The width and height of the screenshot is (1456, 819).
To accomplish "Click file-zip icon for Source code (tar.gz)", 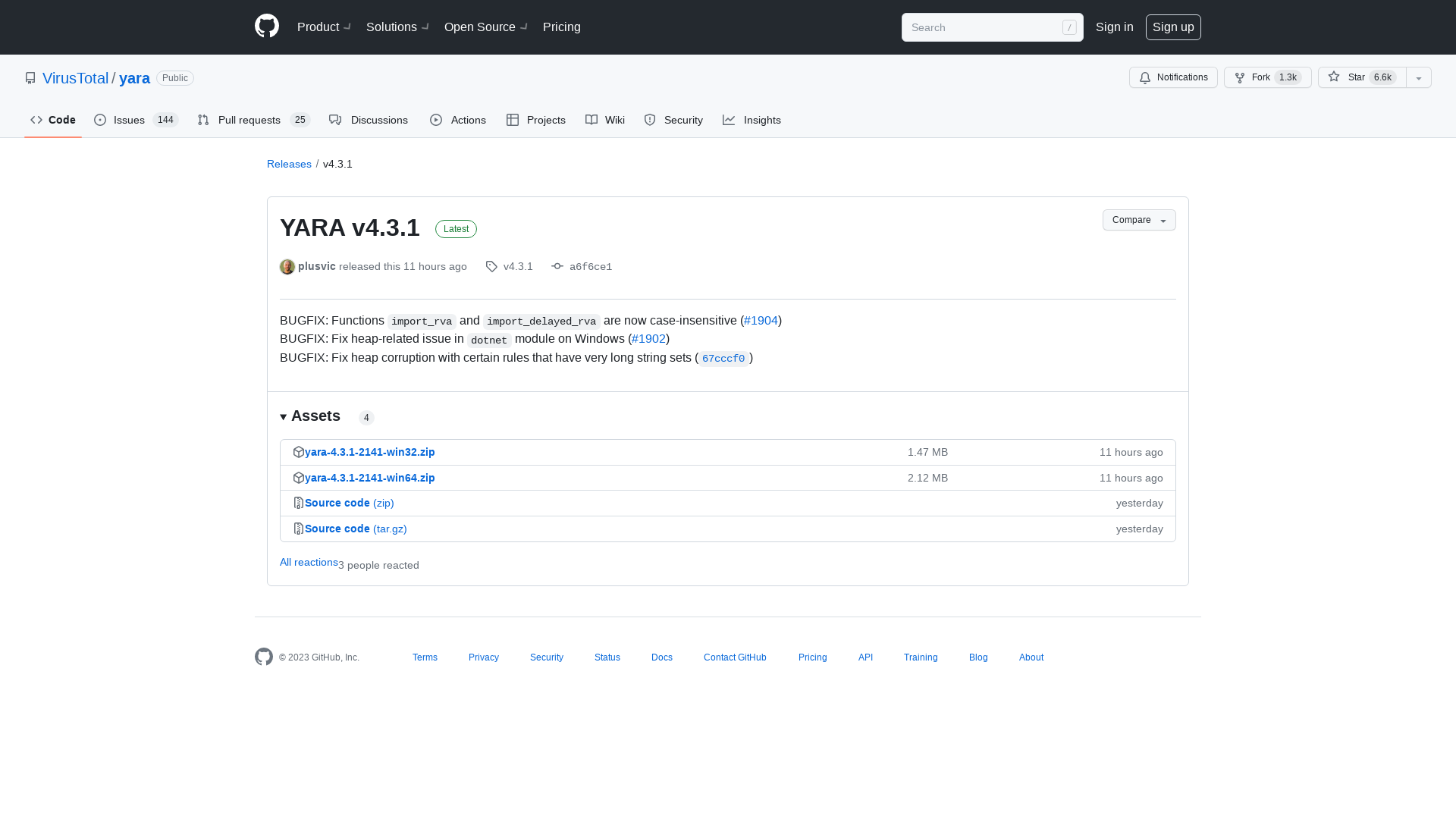I will pos(299,529).
